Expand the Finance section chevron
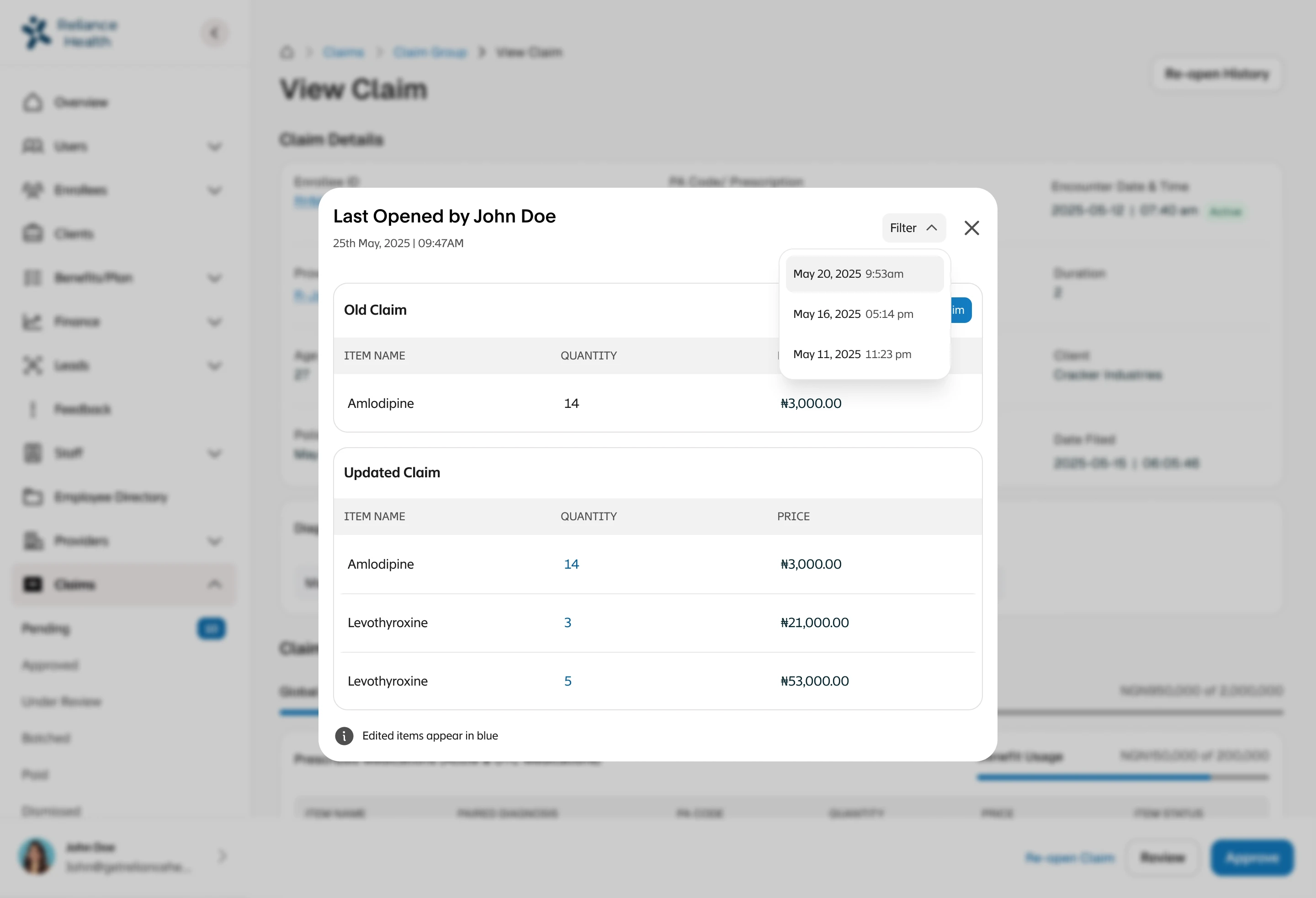This screenshot has width=1316, height=898. [x=214, y=322]
